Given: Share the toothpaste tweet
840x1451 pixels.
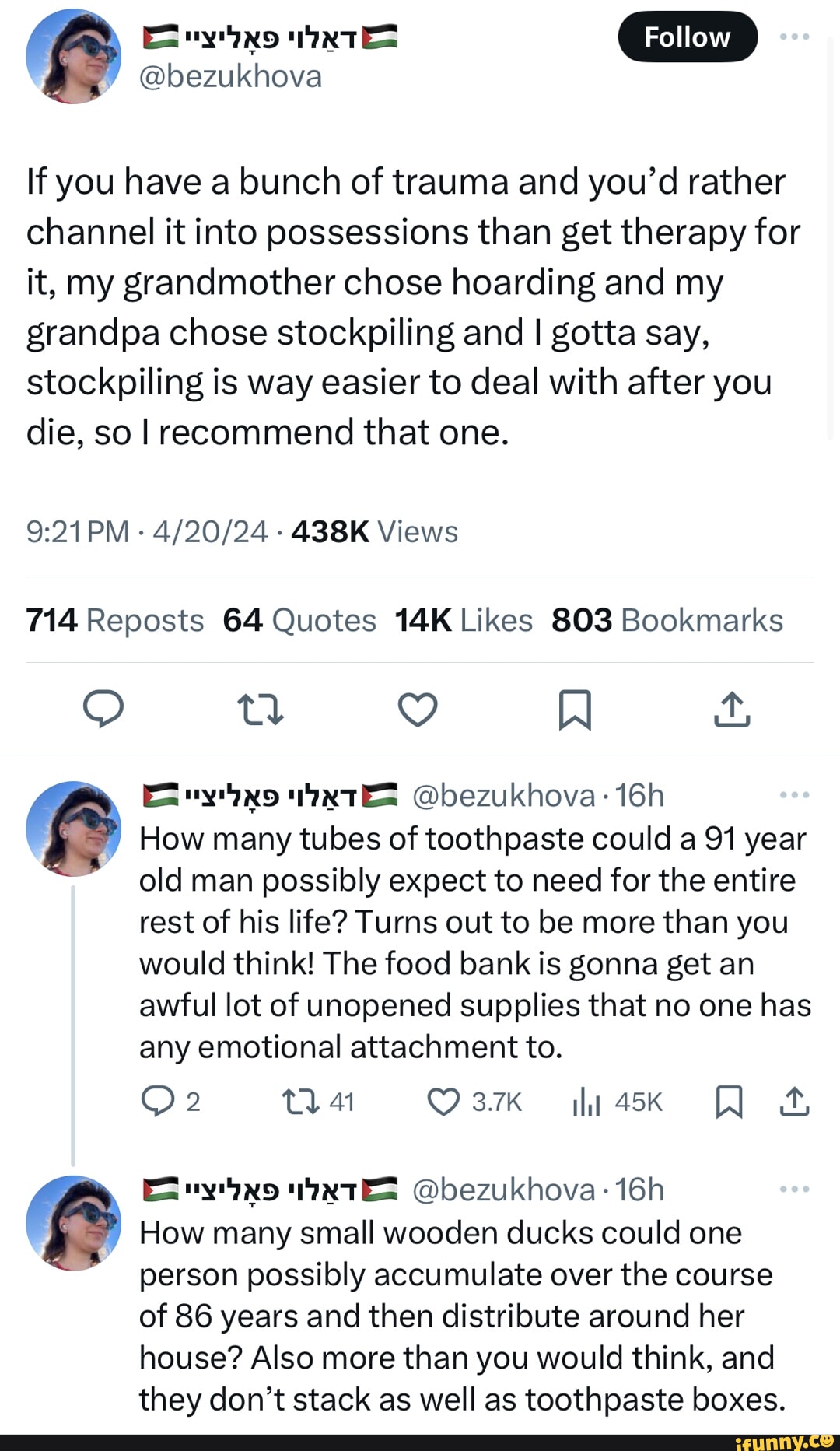Looking at the screenshot, I should 794,1102.
